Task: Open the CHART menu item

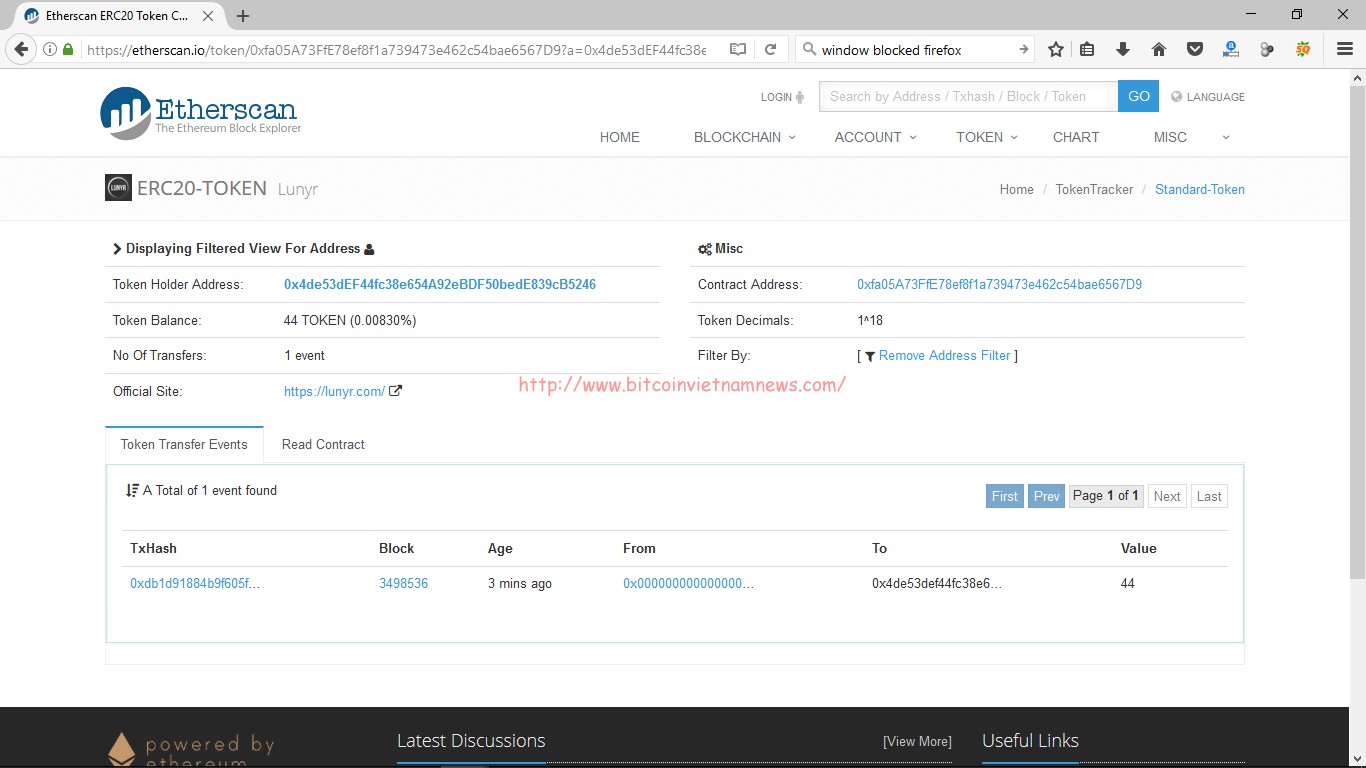Action: (1076, 137)
